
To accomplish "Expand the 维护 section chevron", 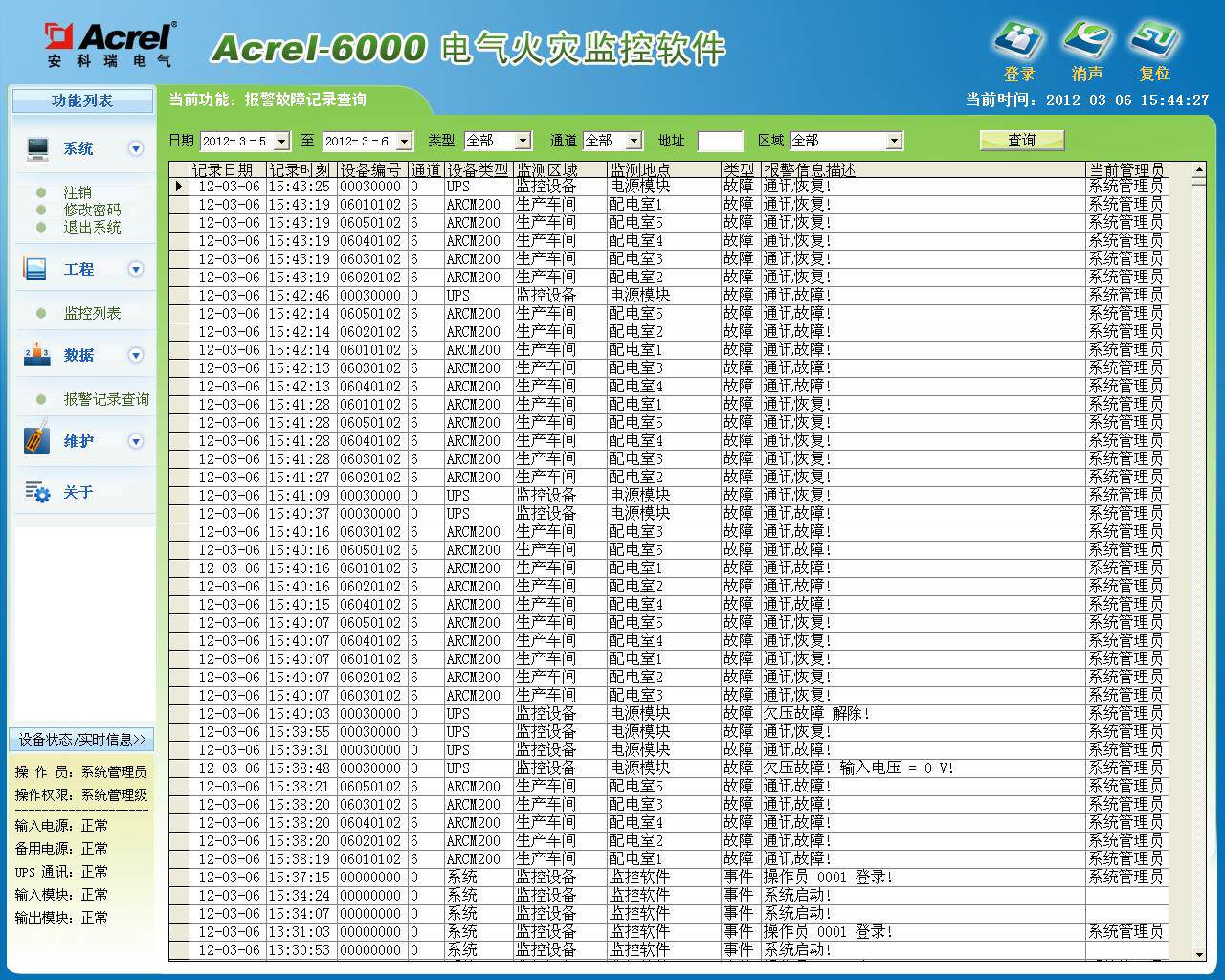I will click(136, 441).
